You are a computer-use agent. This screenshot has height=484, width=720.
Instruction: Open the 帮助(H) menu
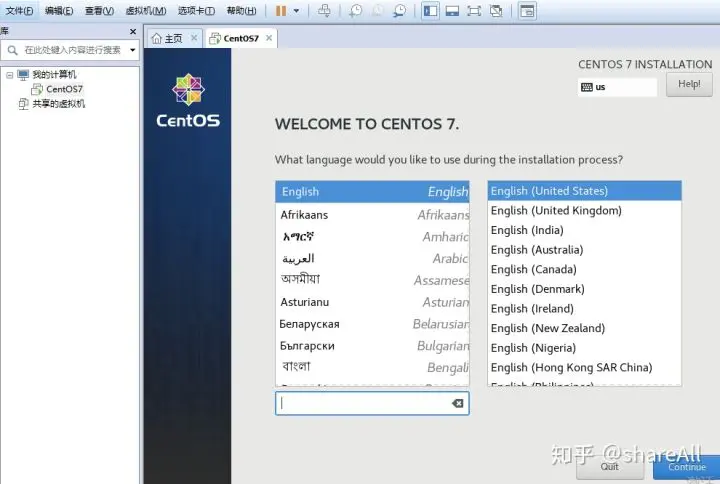click(242, 11)
